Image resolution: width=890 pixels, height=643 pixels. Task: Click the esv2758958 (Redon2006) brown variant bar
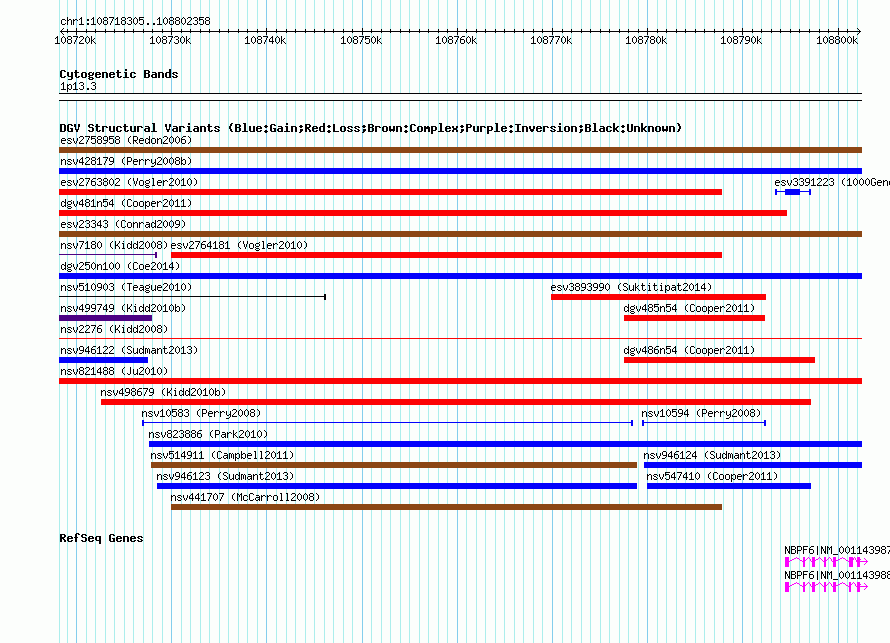point(460,150)
